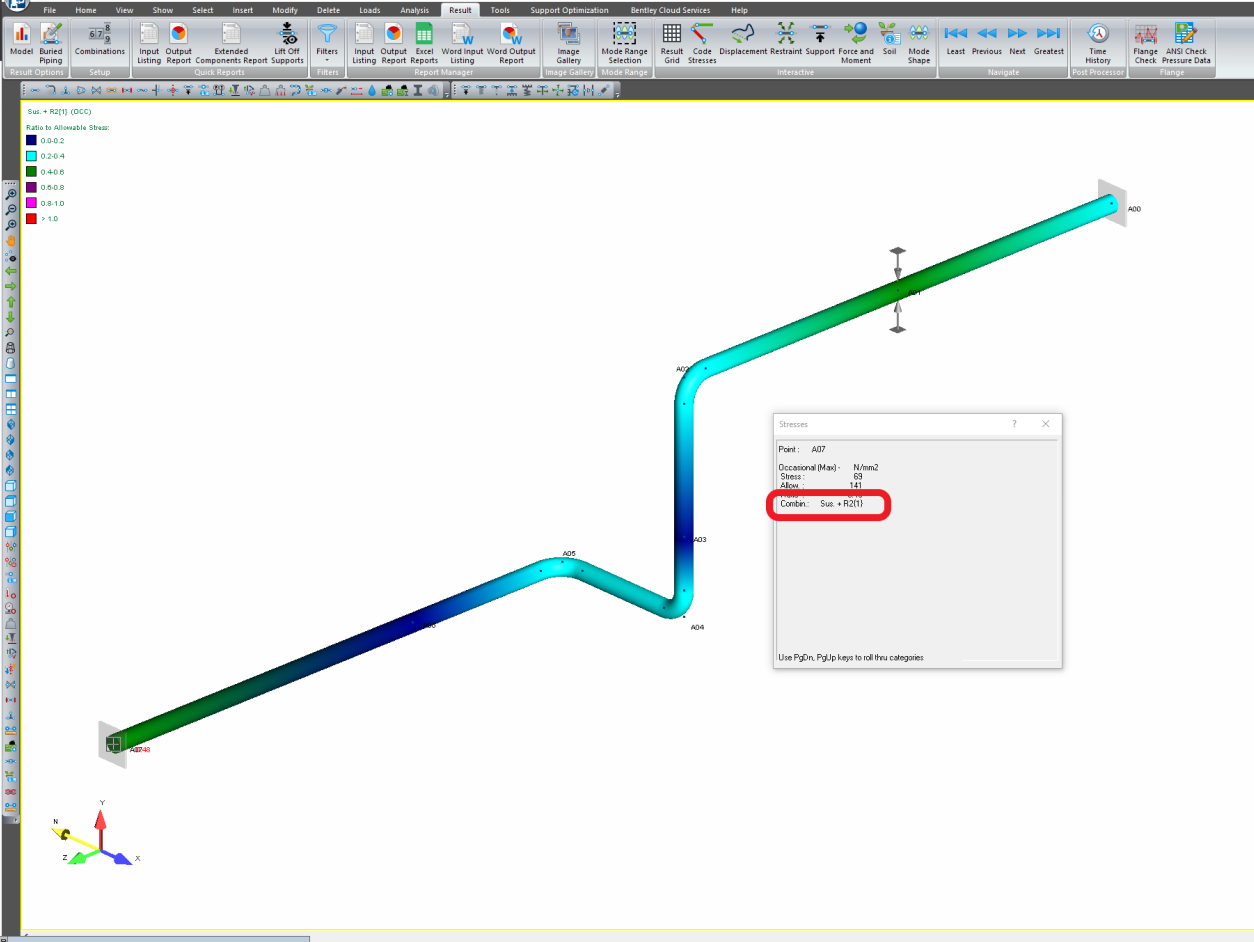1254x942 pixels.
Task: Open load Combinations setup
Action: [x=100, y=43]
